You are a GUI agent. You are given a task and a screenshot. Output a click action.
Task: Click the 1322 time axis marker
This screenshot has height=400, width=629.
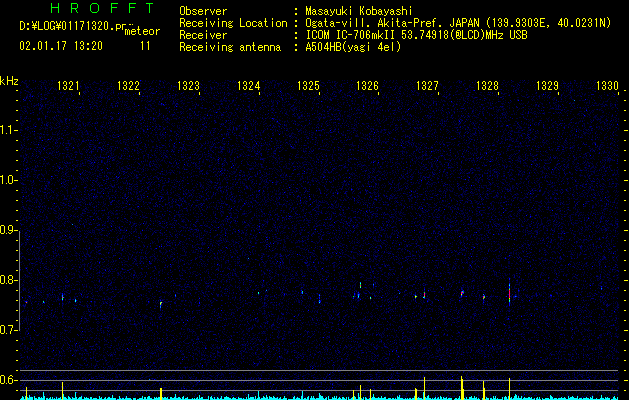(x=128, y=86)
